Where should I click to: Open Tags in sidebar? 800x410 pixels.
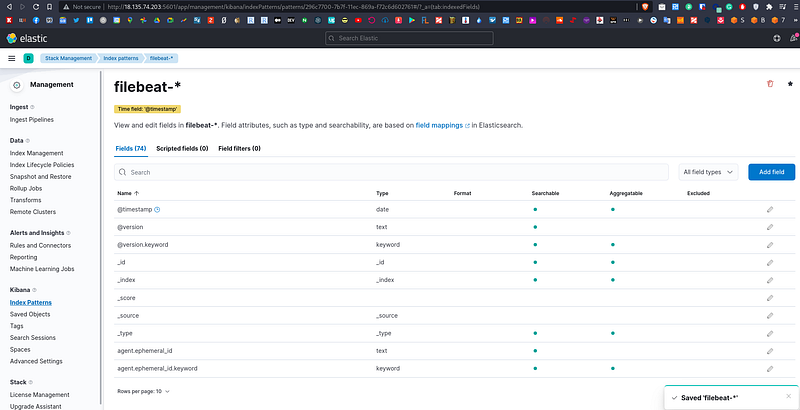pyautogui.click(x=16, y=326)
